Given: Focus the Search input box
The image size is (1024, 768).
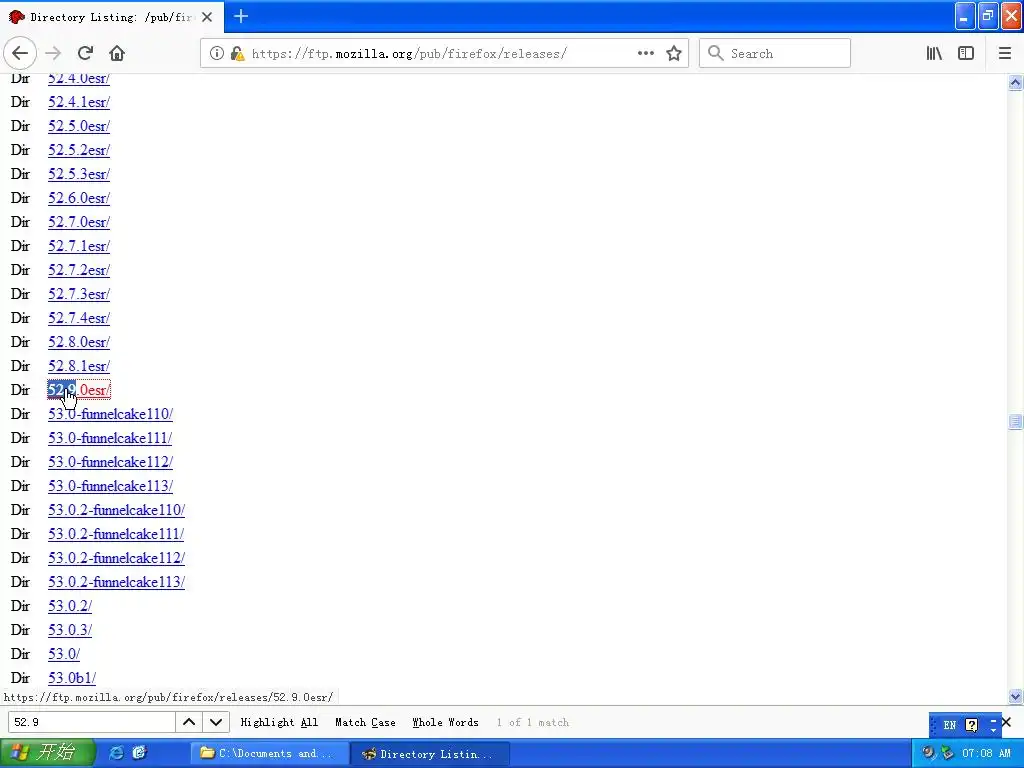Looking at the screenshot, I should tap(775, 53).
